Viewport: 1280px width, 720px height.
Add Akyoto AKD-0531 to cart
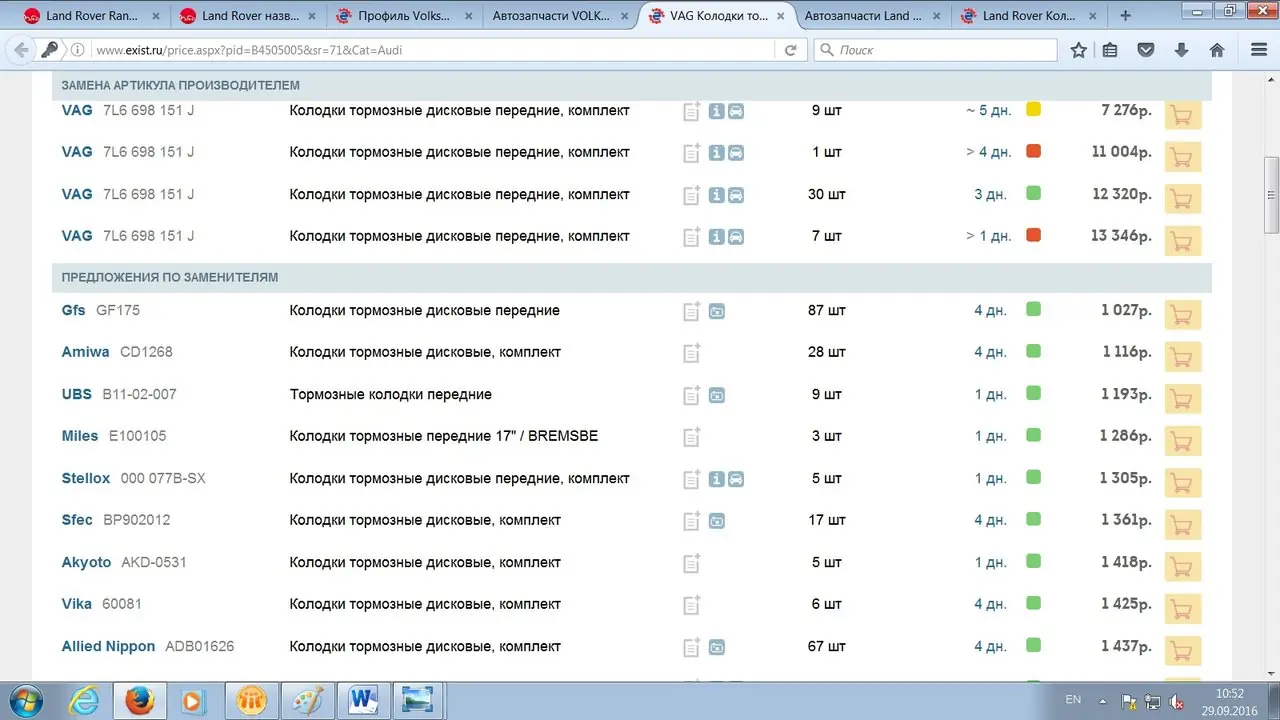coord(1183,566)
